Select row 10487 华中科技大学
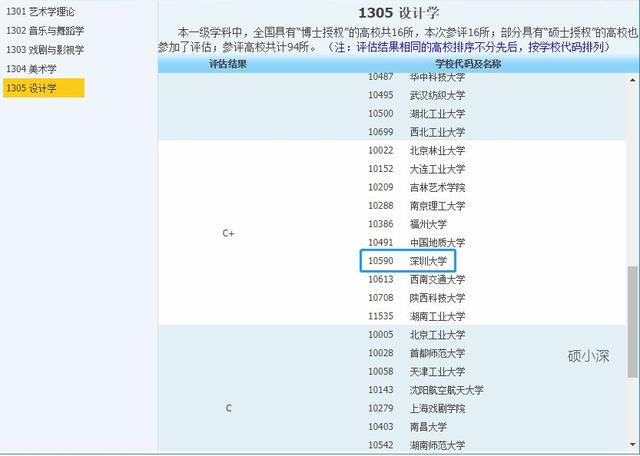640x456 pixels. click(x=416, y=77)
